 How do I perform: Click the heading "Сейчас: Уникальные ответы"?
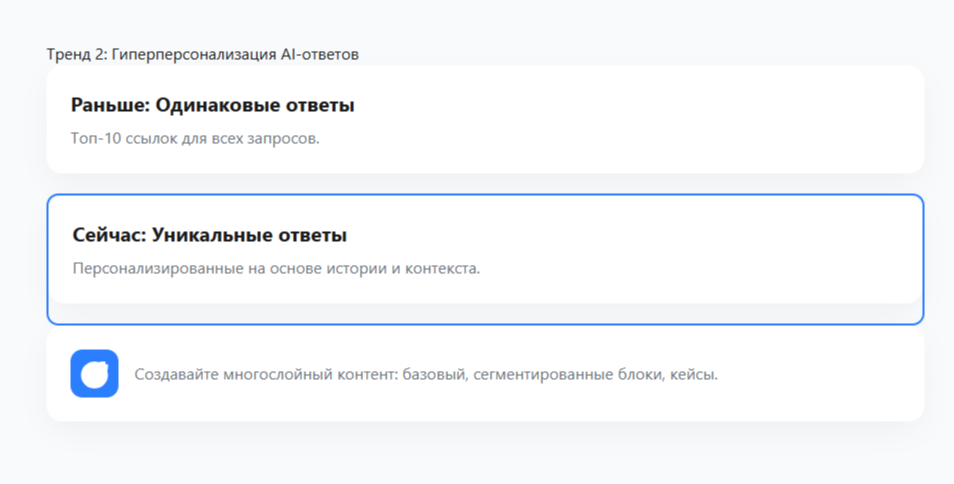209,235
